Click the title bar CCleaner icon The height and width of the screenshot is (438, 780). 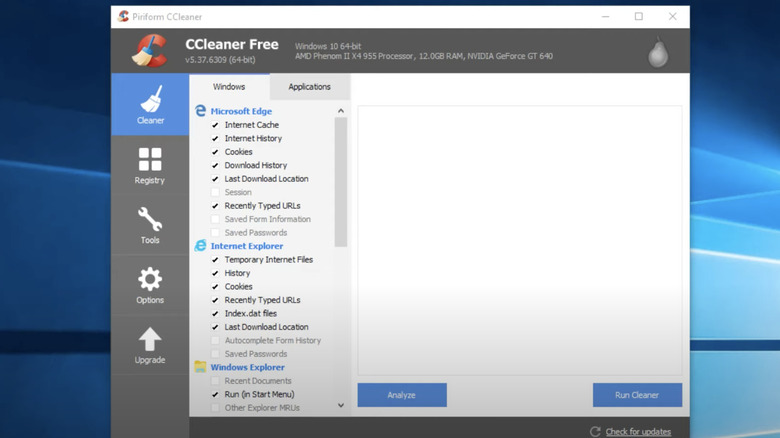click(x=123, y=16)
